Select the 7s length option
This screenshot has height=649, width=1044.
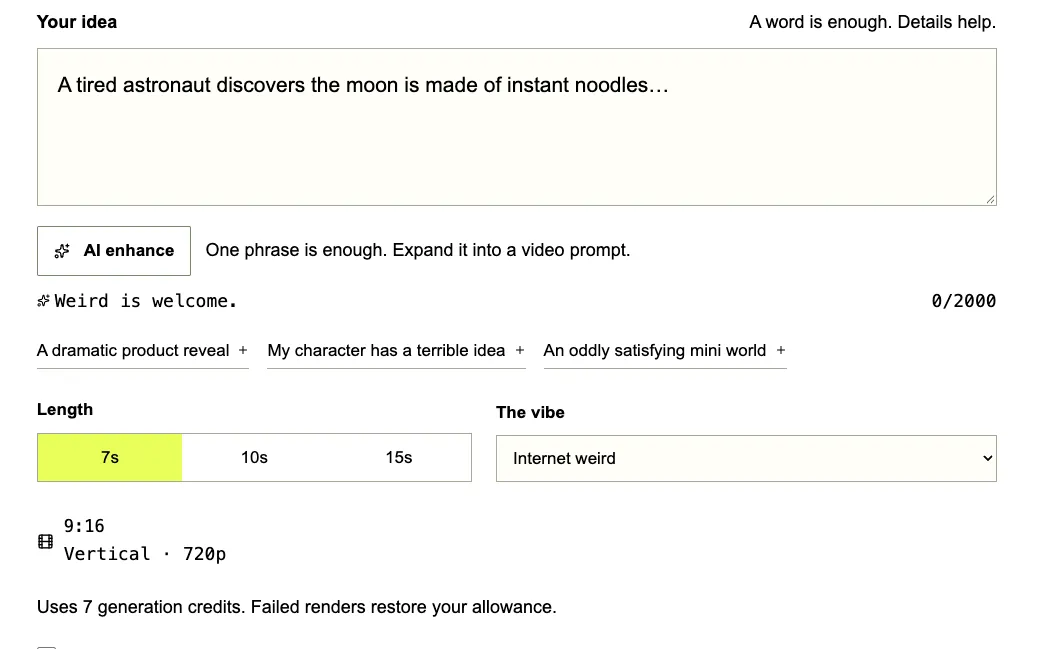(110, 457)
